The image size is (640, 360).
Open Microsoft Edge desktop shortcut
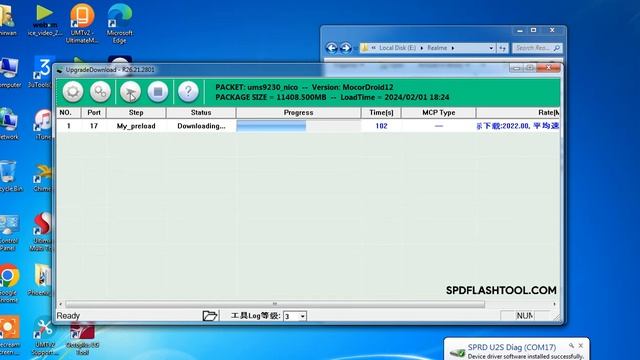120,24
